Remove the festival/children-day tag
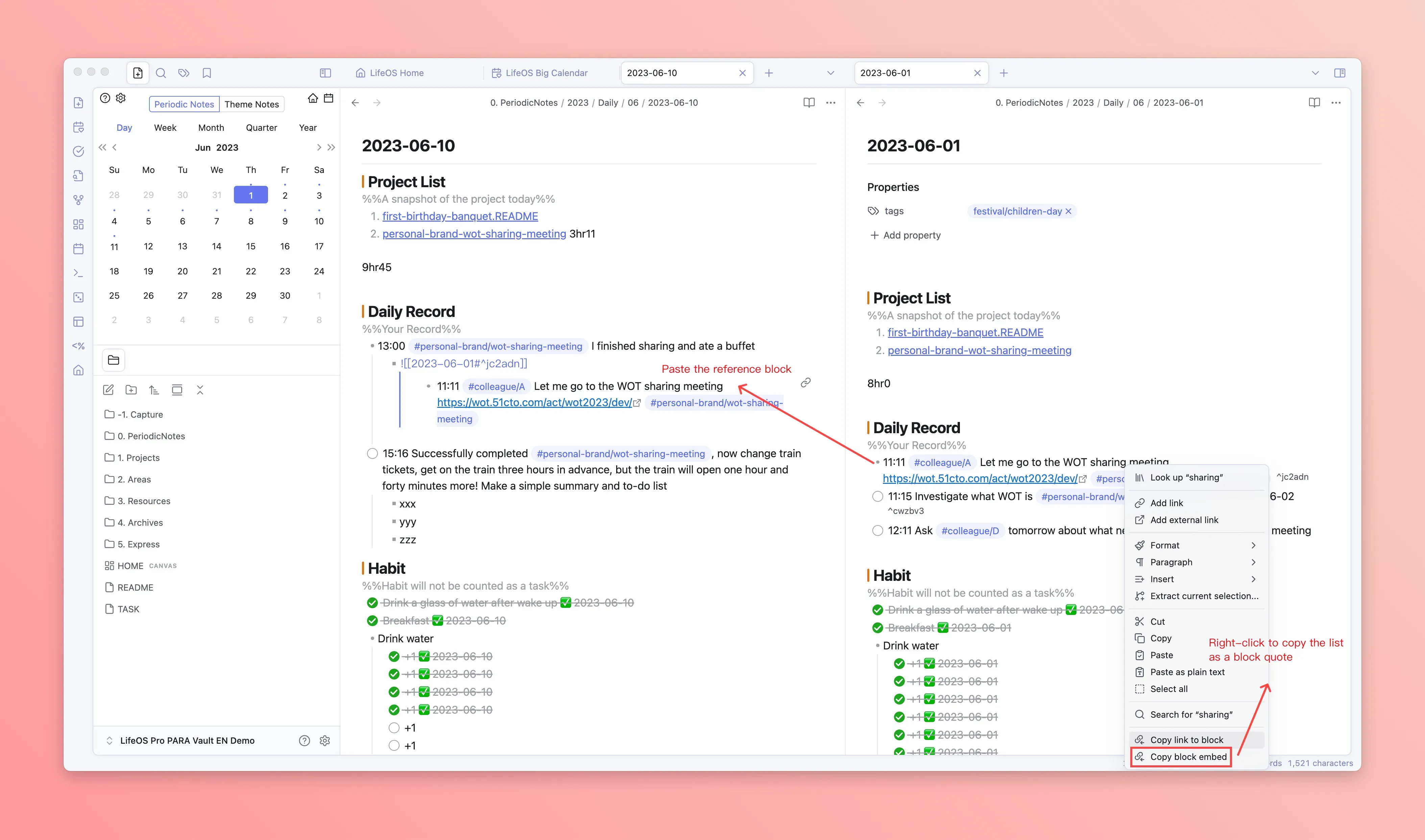 click(x=1068, y=211)
